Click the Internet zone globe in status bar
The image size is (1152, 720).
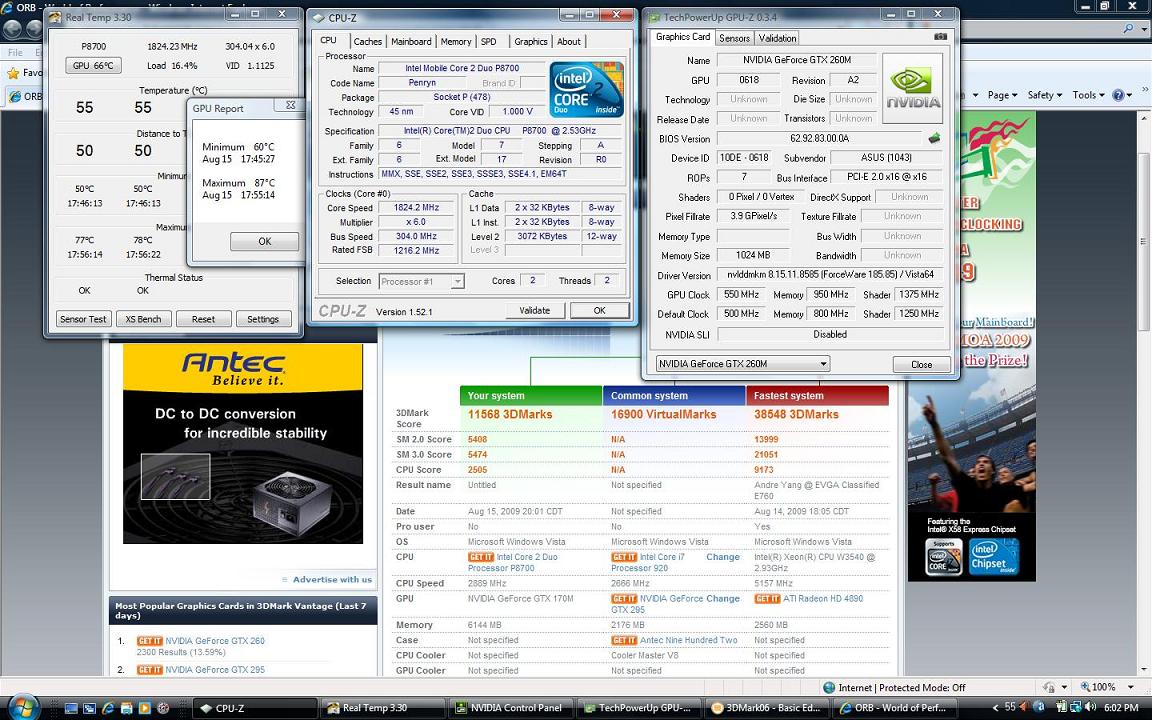tap(829, 688)
